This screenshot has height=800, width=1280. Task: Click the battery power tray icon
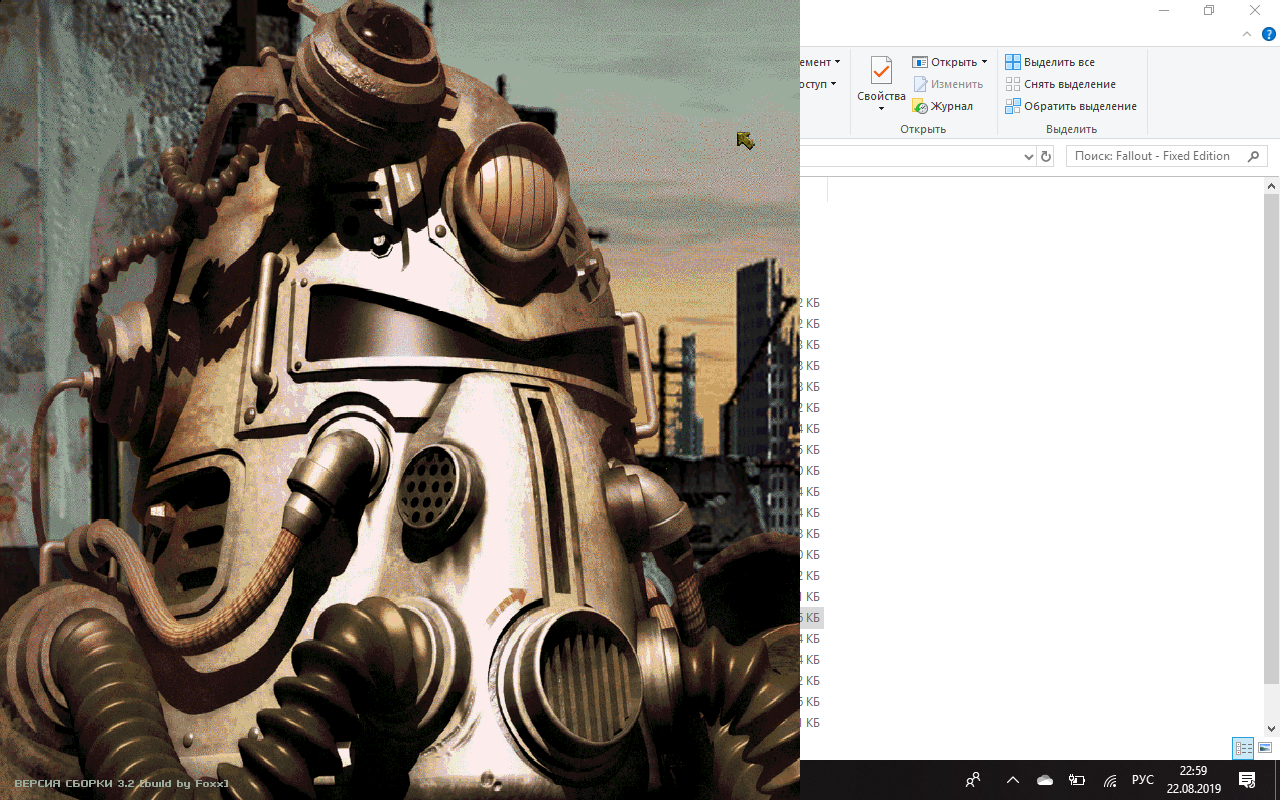point(1077,780)
